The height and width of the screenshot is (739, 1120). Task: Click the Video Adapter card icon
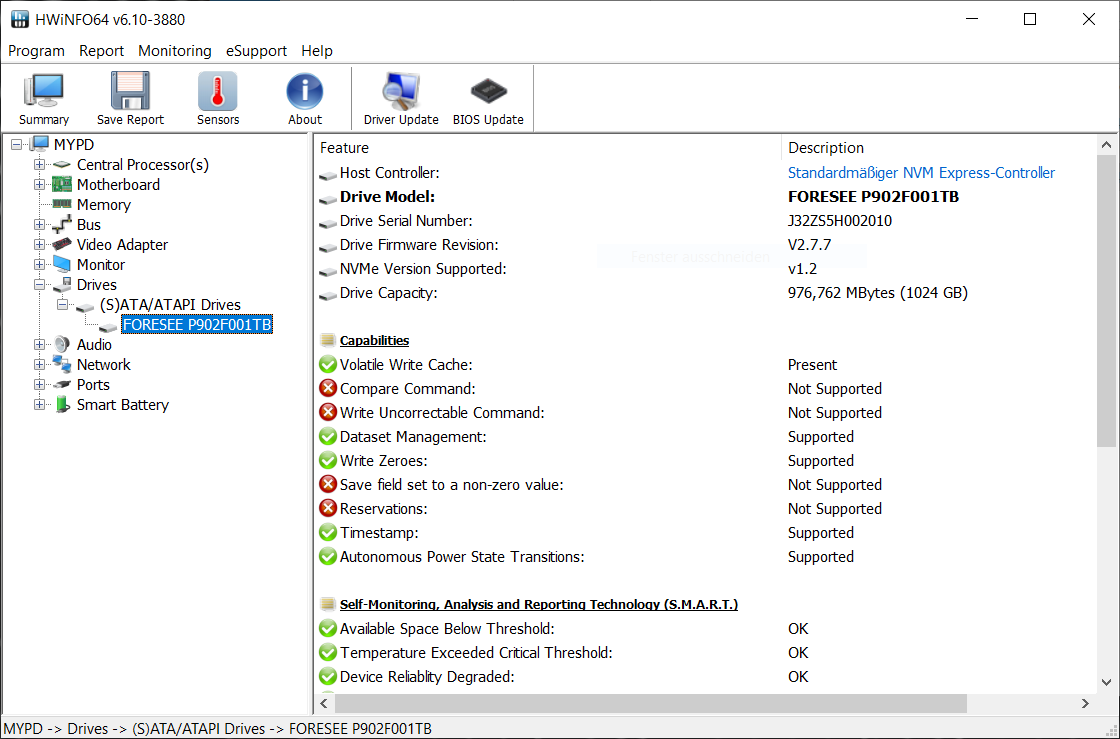tap(62, 244)
